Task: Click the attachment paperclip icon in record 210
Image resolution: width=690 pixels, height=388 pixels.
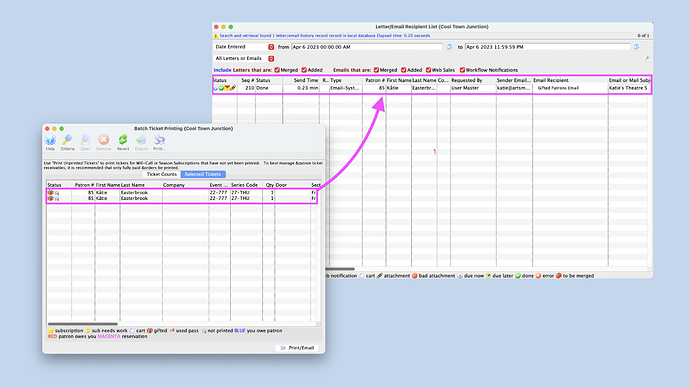Action: 233,88
